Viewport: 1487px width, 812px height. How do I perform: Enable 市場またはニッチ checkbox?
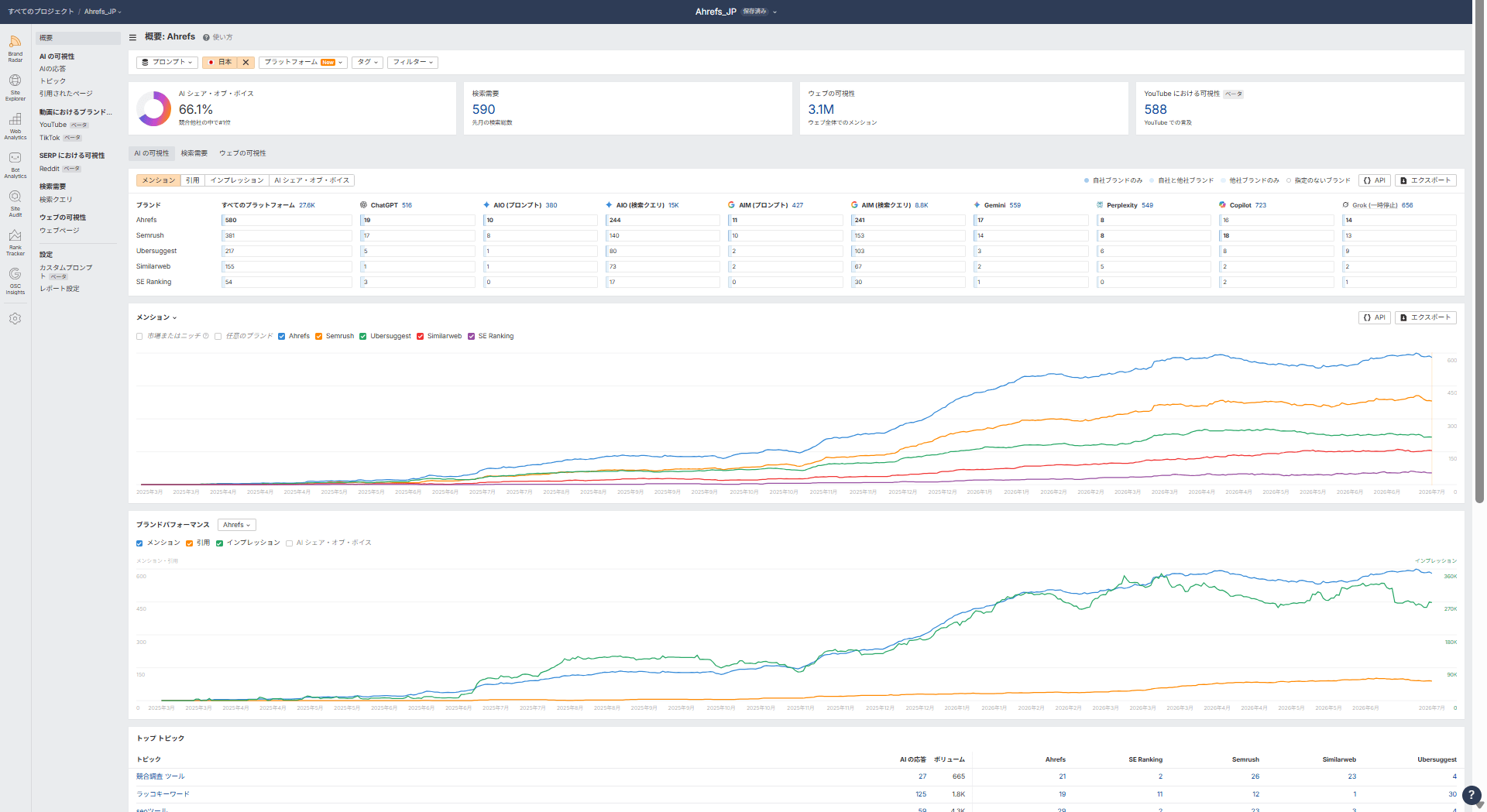tap(139, 337)
